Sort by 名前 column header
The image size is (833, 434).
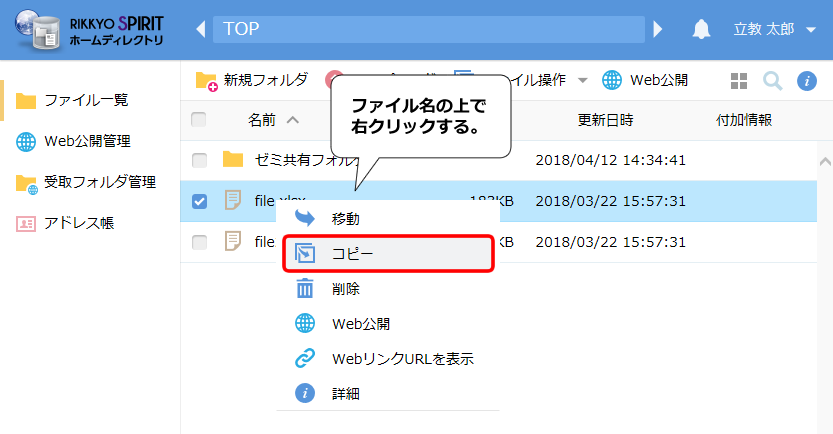click(273, 120)
